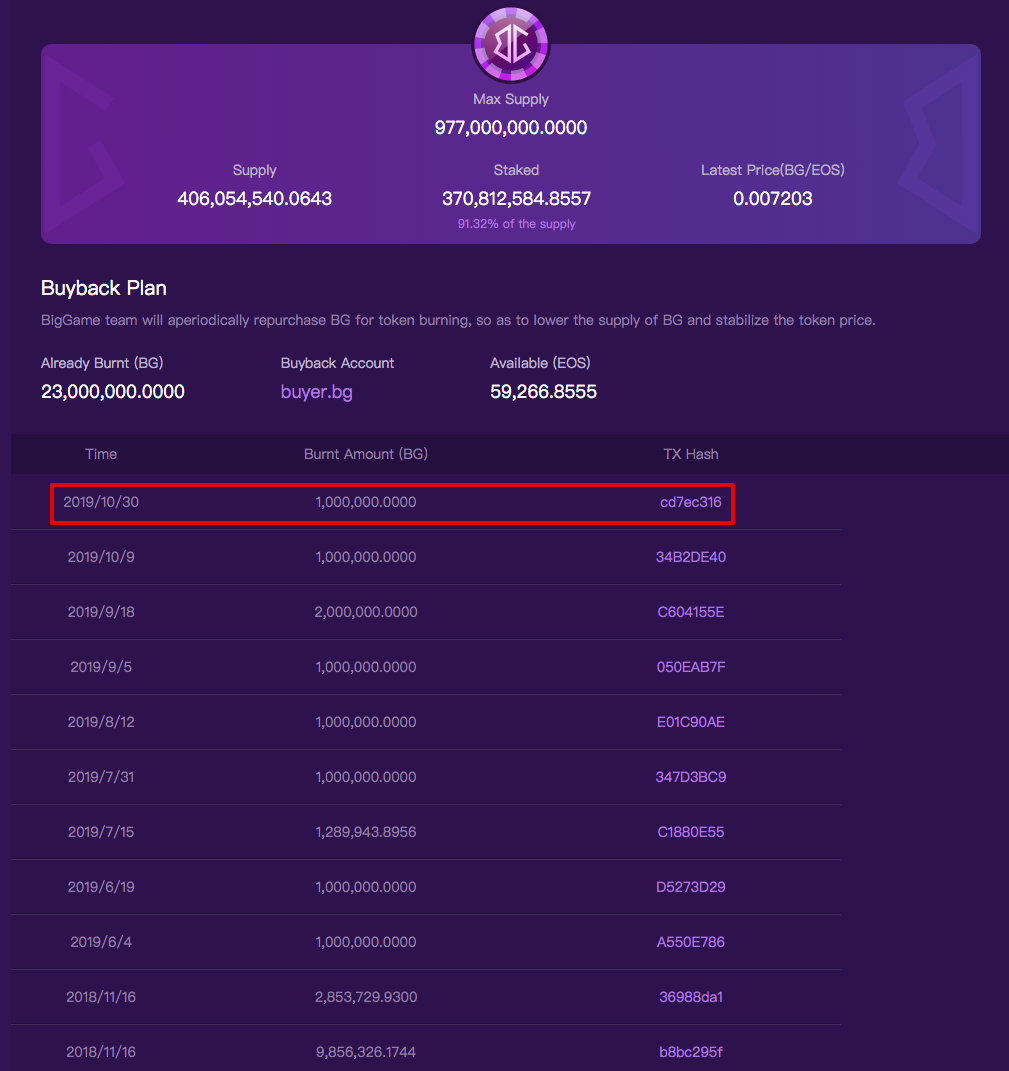Viewport: 1009px width, 1071px height.
Task: Open TX hash C604155E
Action: [x=691, y=612]
